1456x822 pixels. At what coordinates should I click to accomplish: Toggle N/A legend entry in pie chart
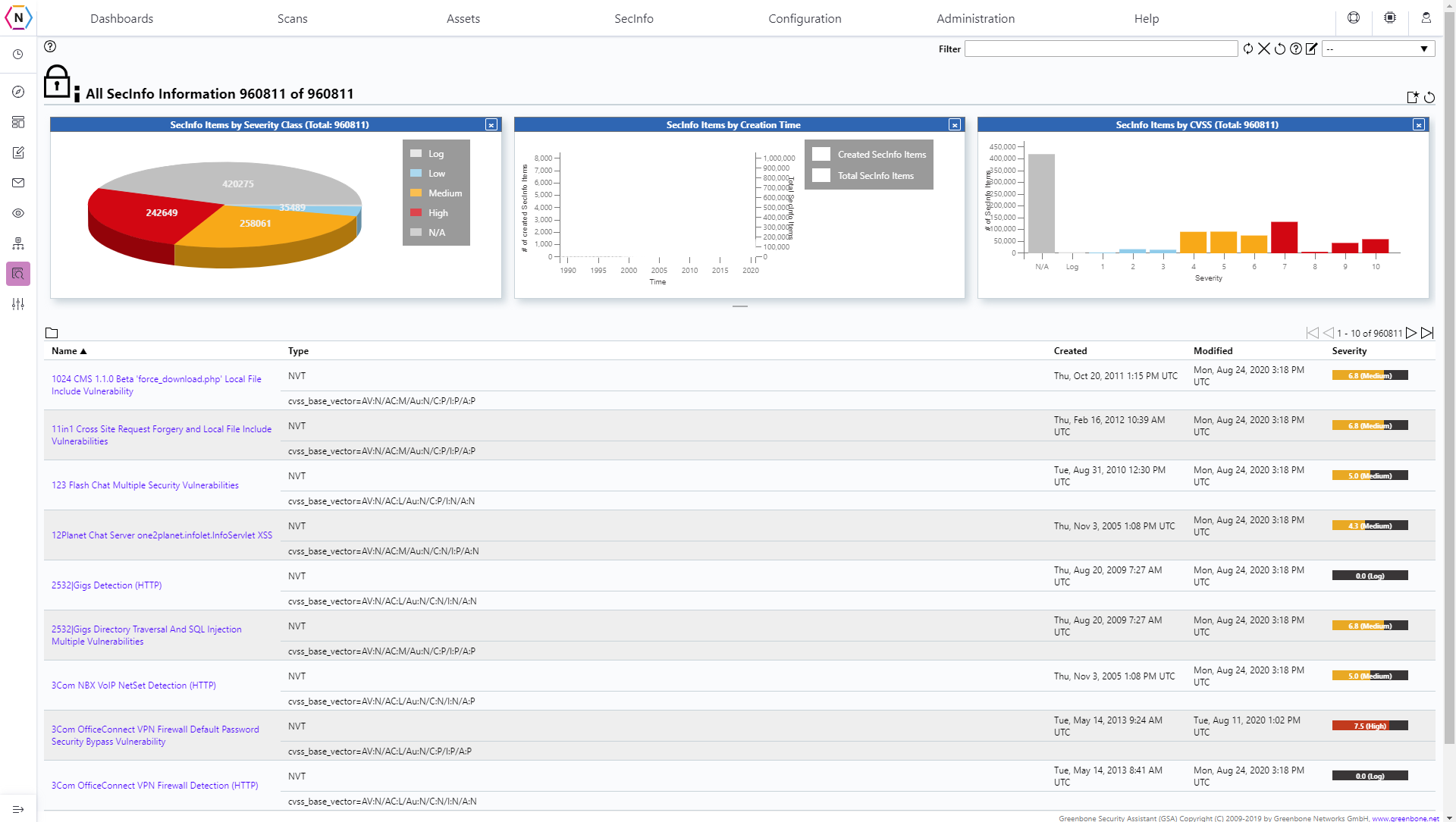[428, 233]
